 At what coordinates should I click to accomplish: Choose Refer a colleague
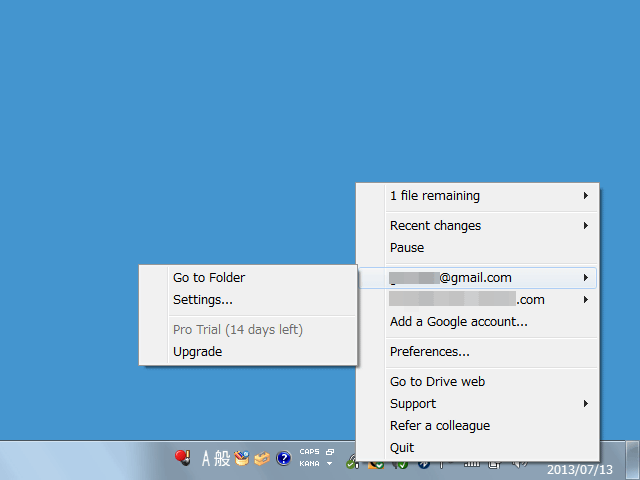pyautogui.click(x=478, y=426)
